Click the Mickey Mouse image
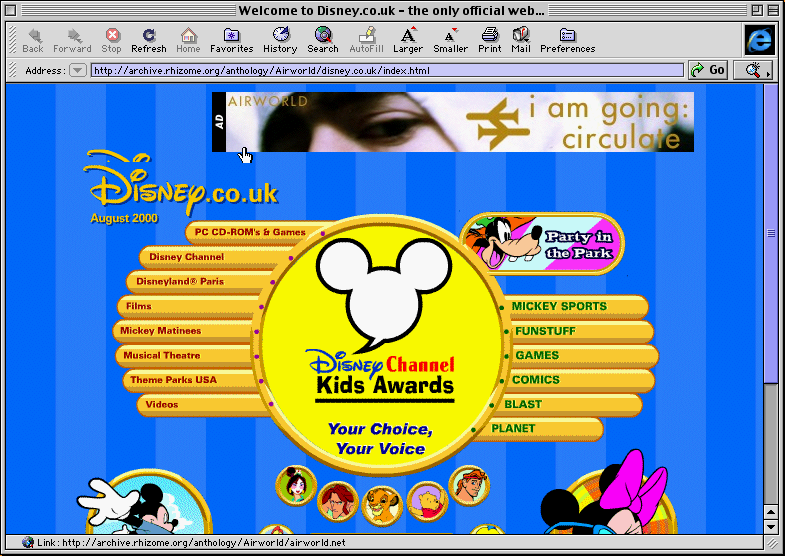 pyautogui.click(x=145, y=503)
